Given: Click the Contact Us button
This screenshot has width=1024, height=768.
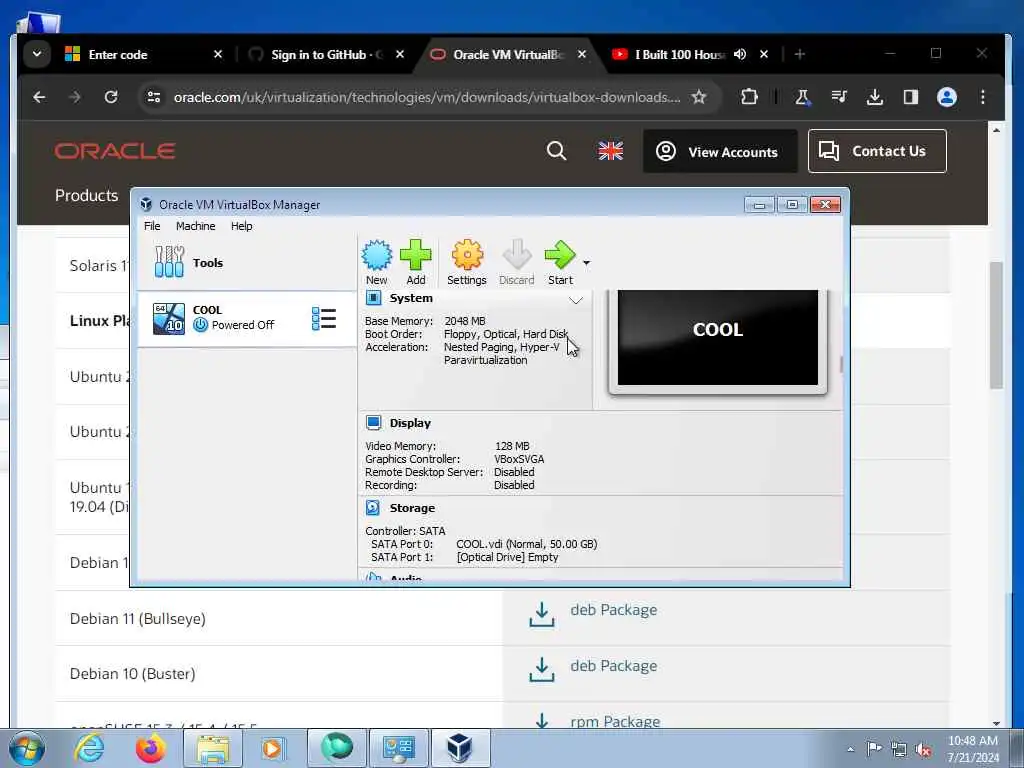Looking at the screenshot, I should click(877, 151).
